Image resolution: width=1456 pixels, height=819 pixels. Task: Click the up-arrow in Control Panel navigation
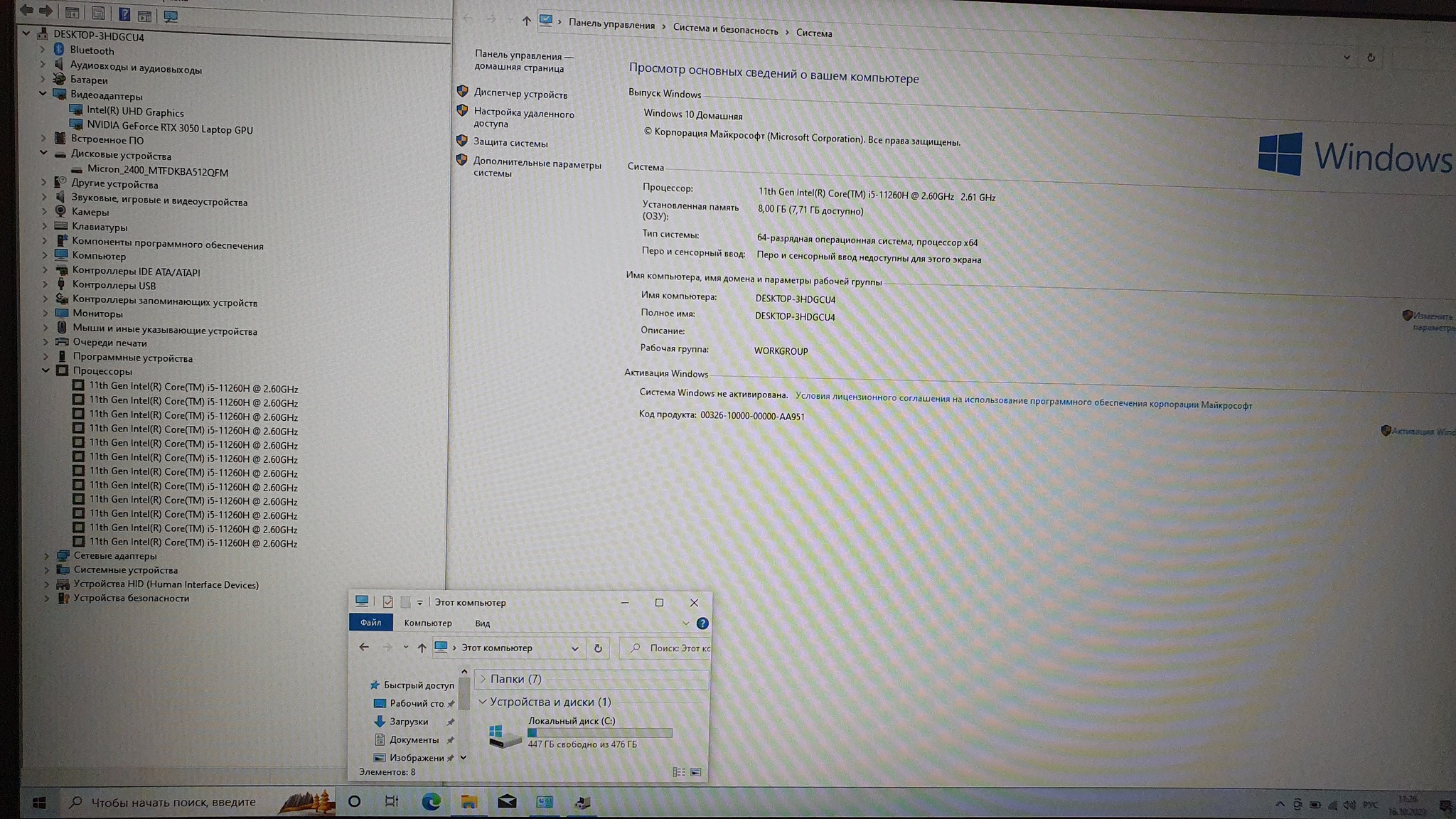pyautogui.click(x=526, y=21)
